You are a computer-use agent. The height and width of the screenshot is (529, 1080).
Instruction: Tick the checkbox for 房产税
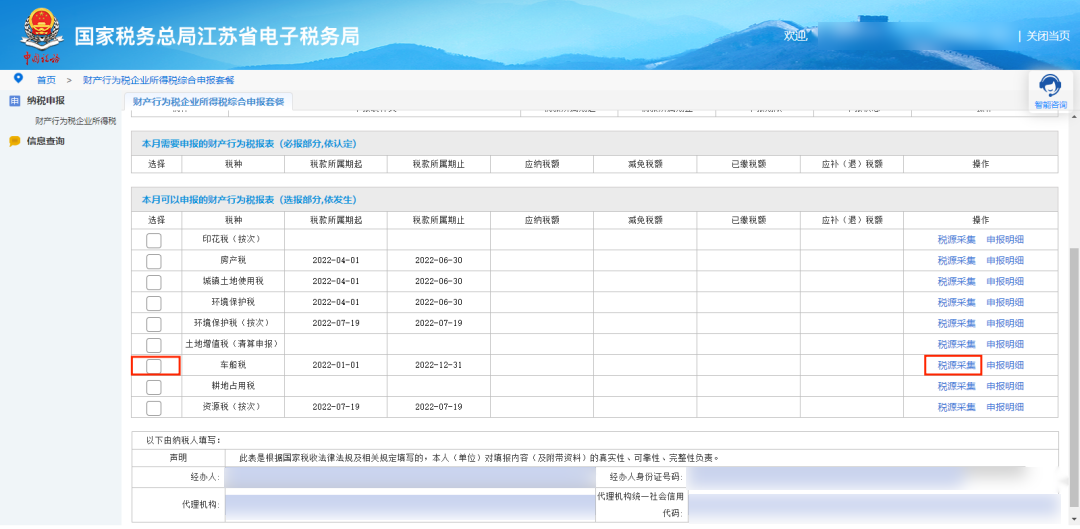pos(154,261)
